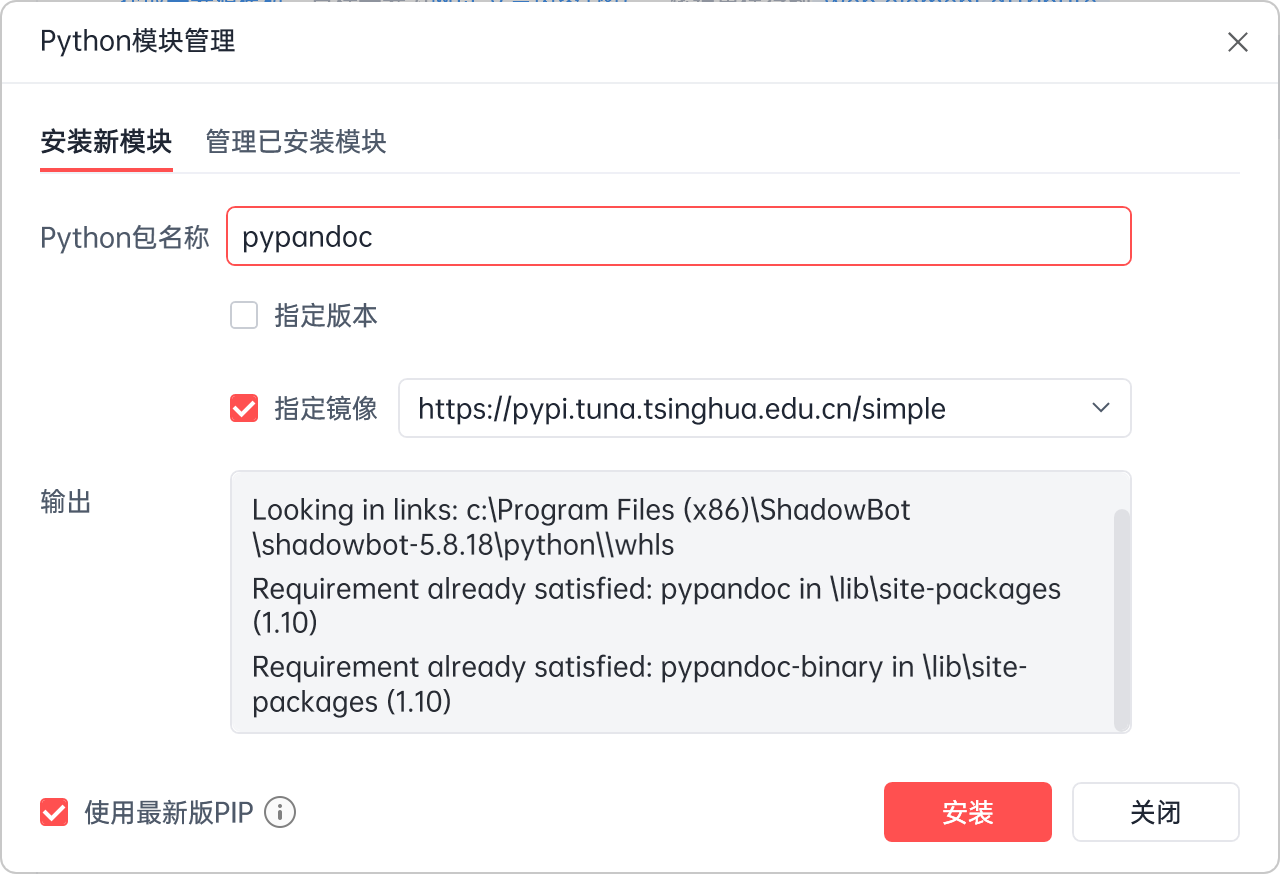Click the output panel's vertical scrollbar
The width and height of the screenshot is (1280, 874).
[x=1122, y=620]
